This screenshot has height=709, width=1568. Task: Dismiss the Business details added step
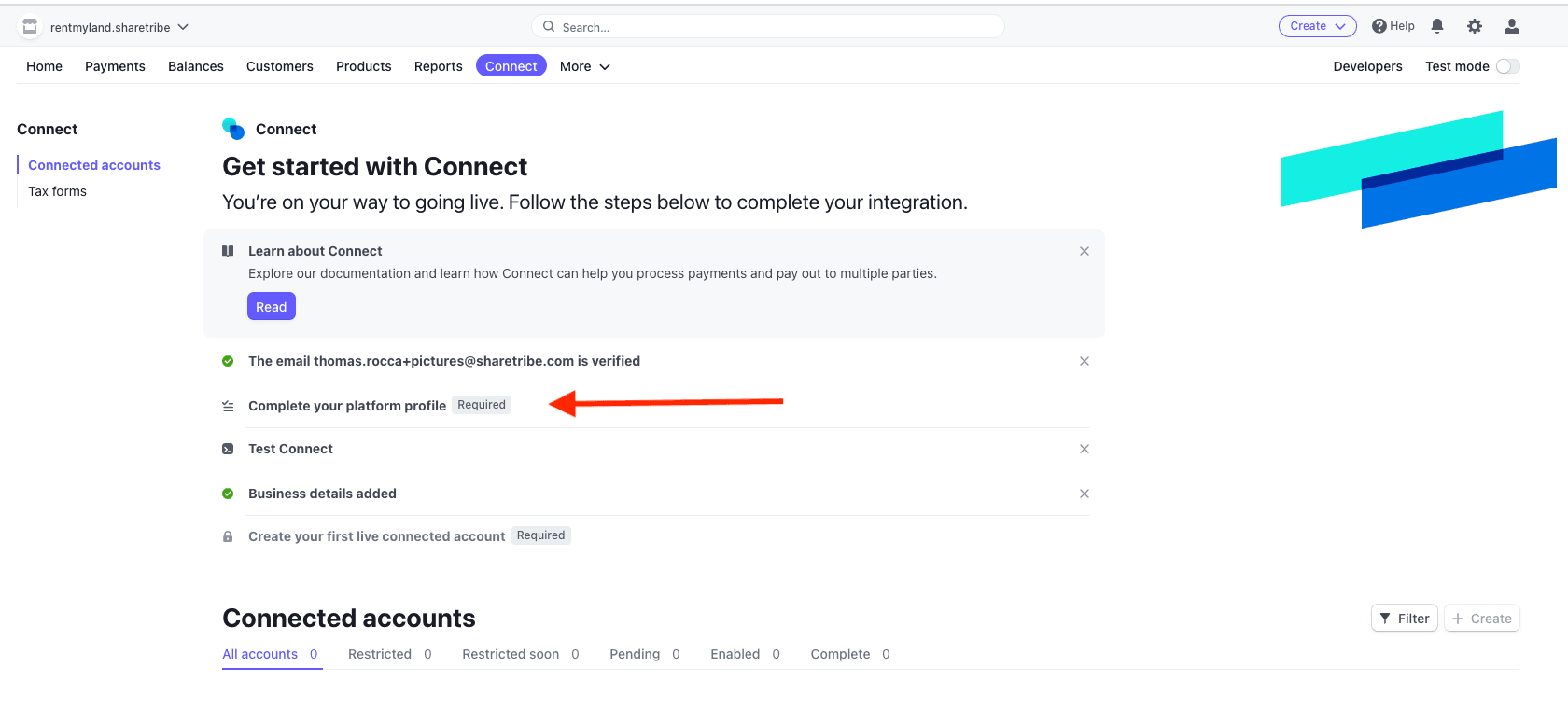click(1085, 494)
